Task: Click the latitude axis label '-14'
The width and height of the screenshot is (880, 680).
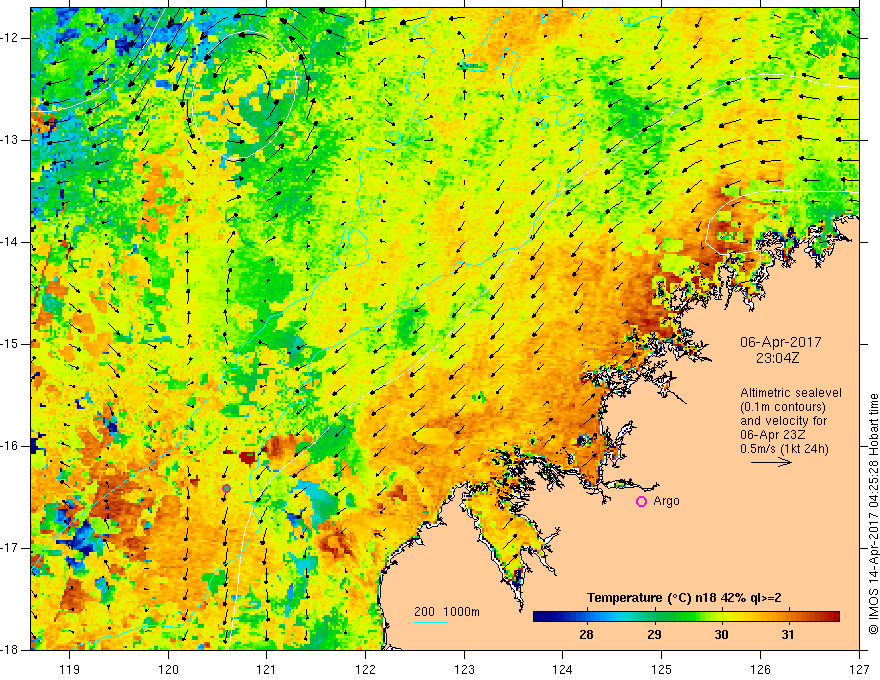Action: click(x=11, y=242)
